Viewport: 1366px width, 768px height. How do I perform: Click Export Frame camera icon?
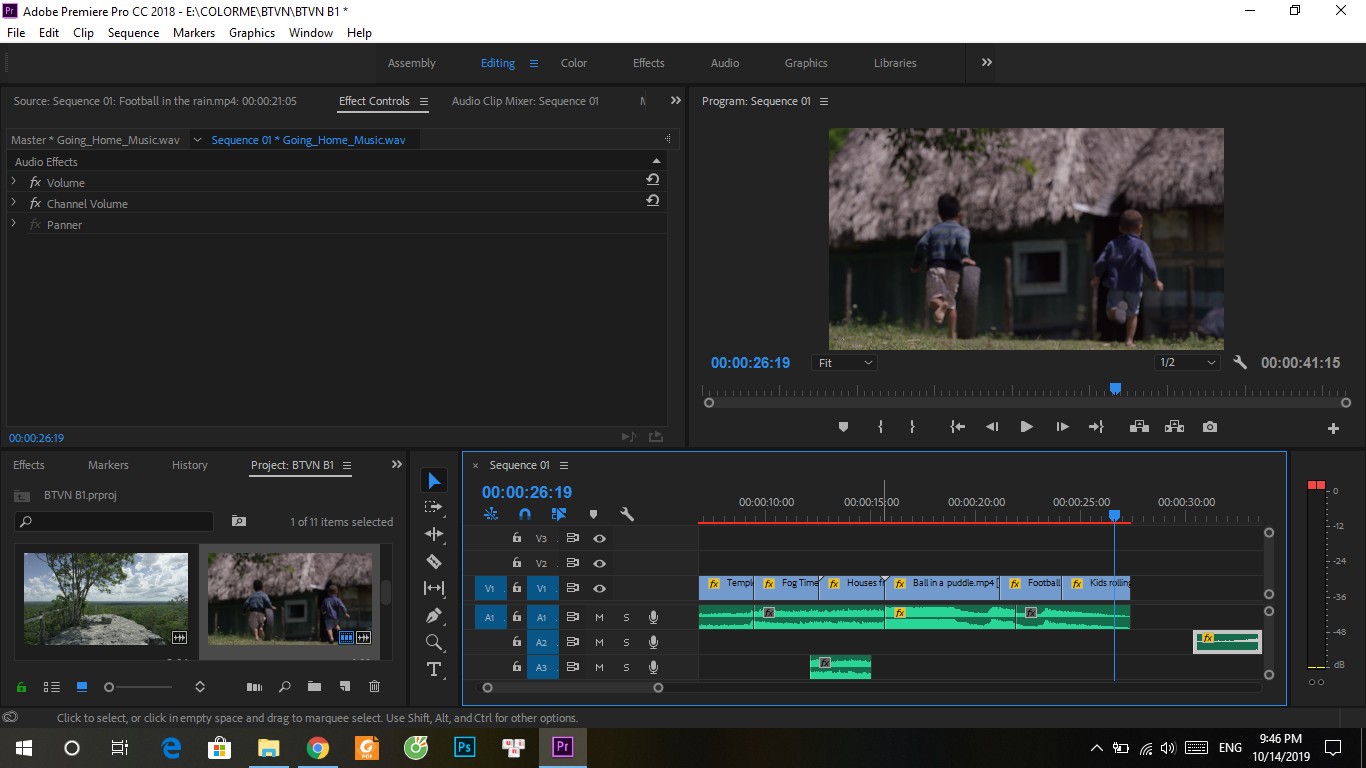coord(1210,427)
